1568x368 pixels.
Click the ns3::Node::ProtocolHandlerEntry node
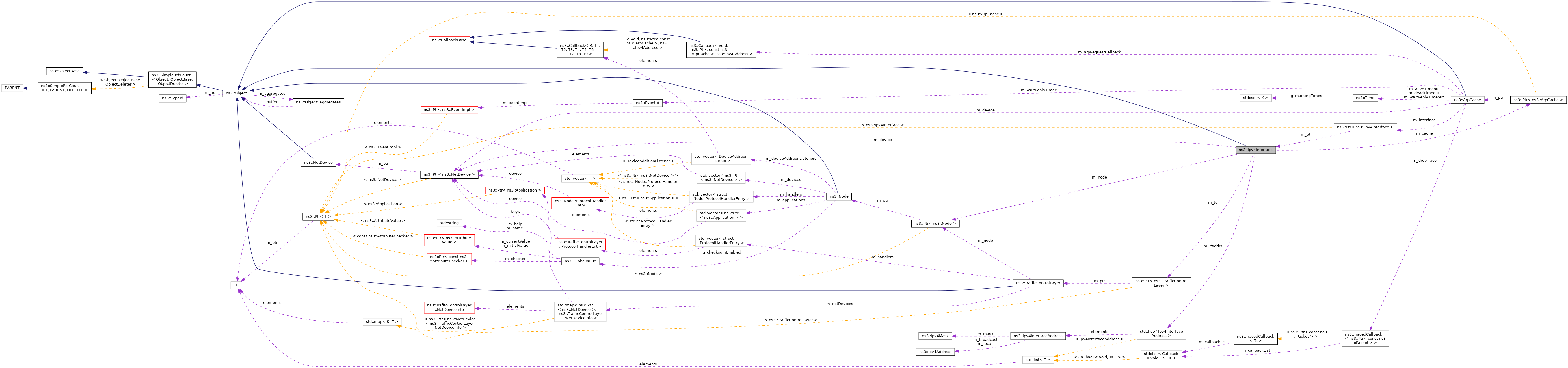point(580,203)
